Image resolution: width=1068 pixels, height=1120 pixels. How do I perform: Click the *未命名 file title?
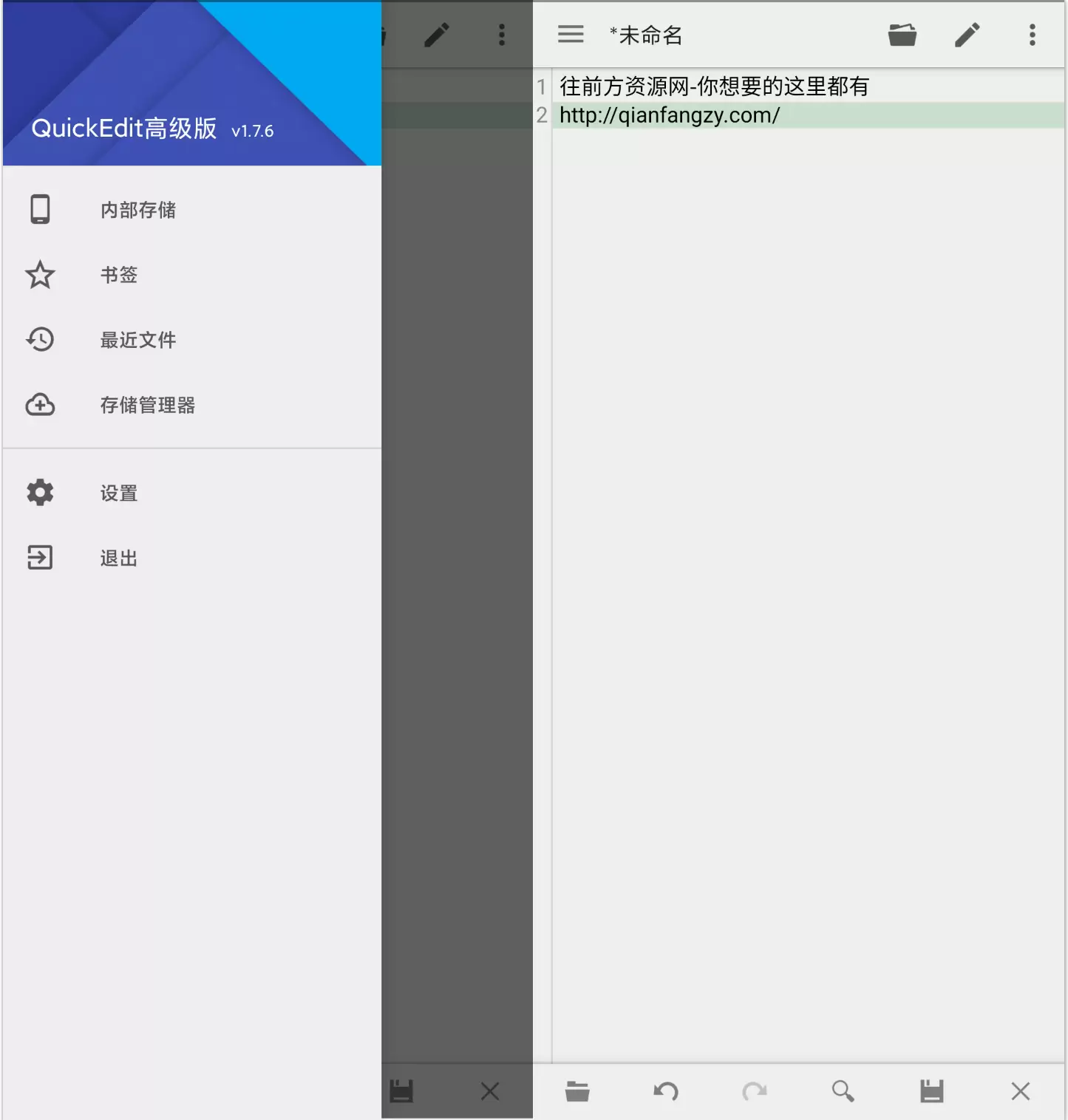tap(646, 35)
